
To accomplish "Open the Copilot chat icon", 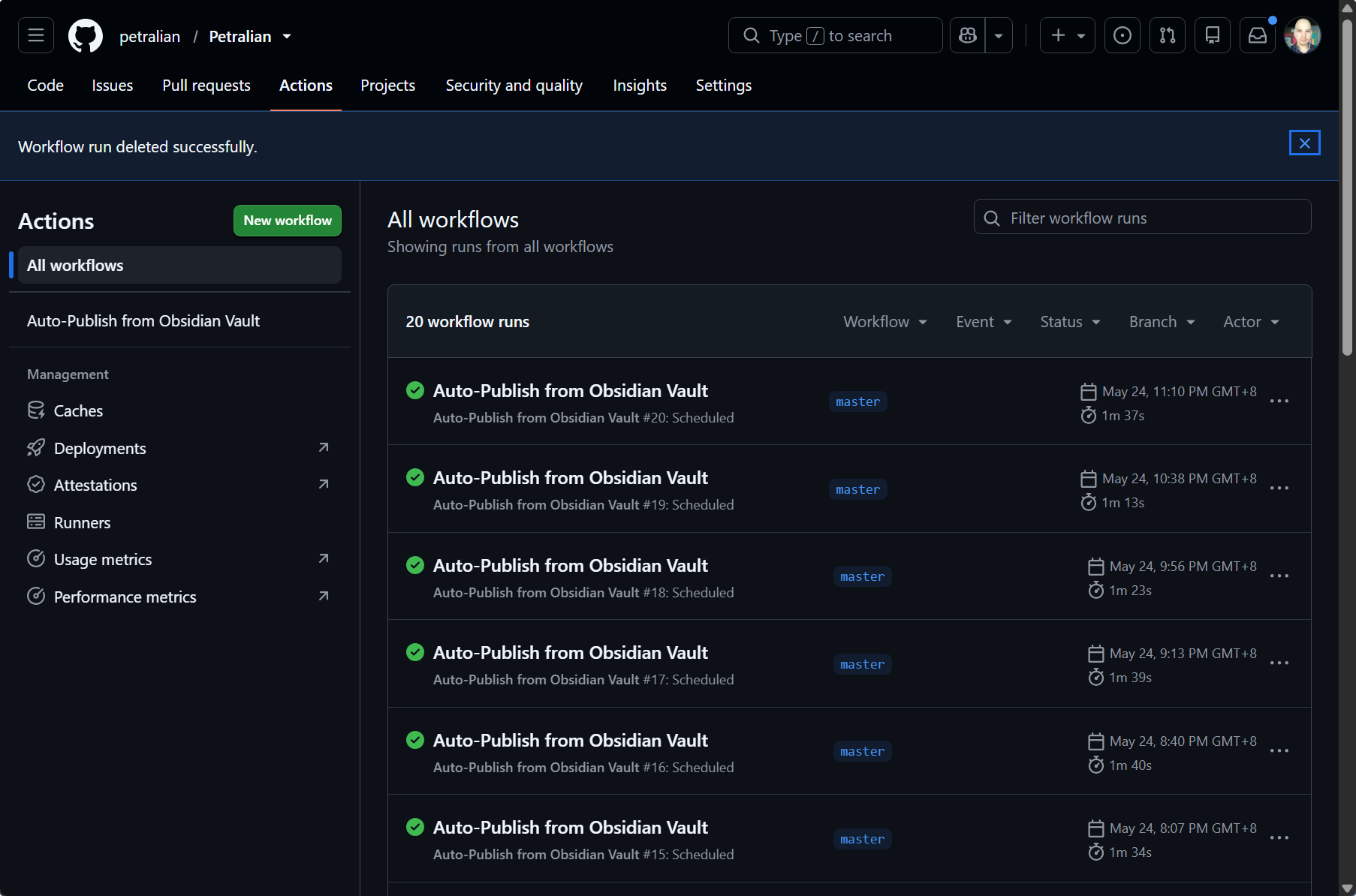I will coord(968,35).
